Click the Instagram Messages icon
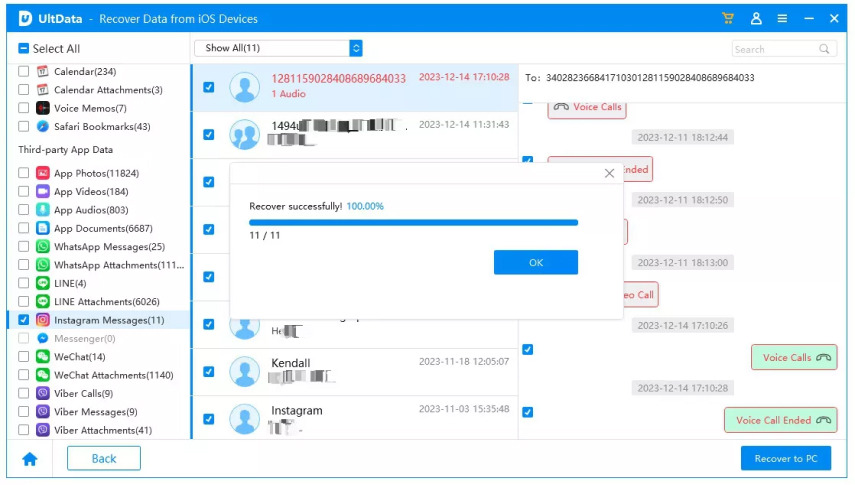The image size is (855, 485). (43, 320)
